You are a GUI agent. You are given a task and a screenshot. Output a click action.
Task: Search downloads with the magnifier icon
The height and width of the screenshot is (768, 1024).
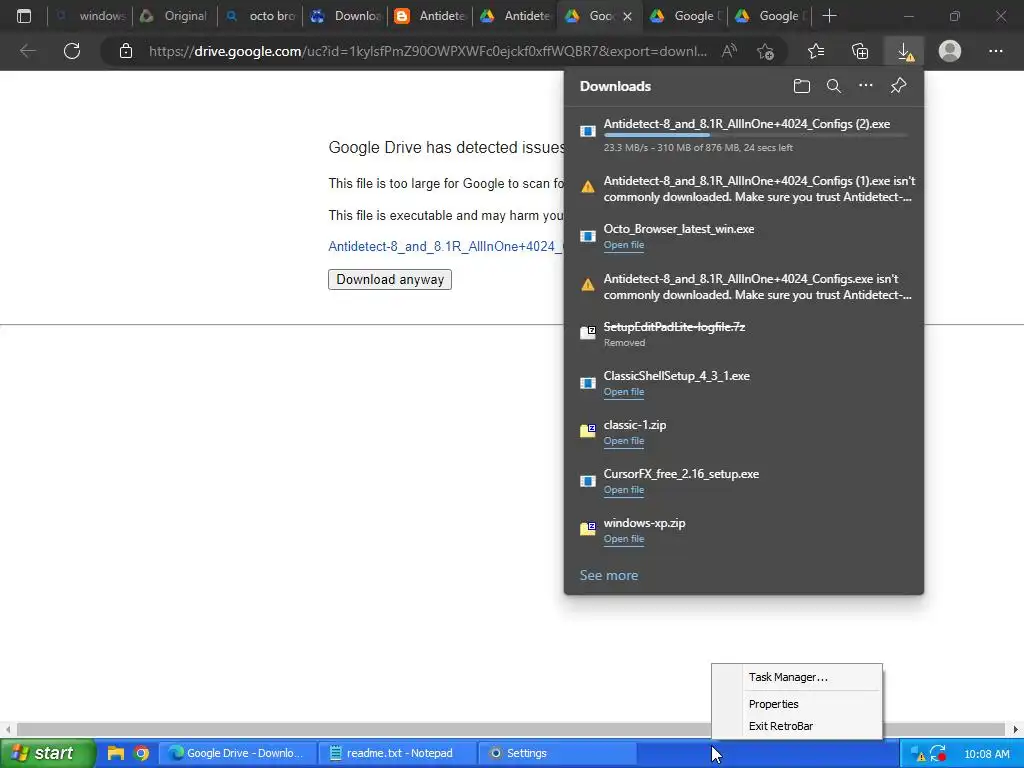[x=833, y=86]
